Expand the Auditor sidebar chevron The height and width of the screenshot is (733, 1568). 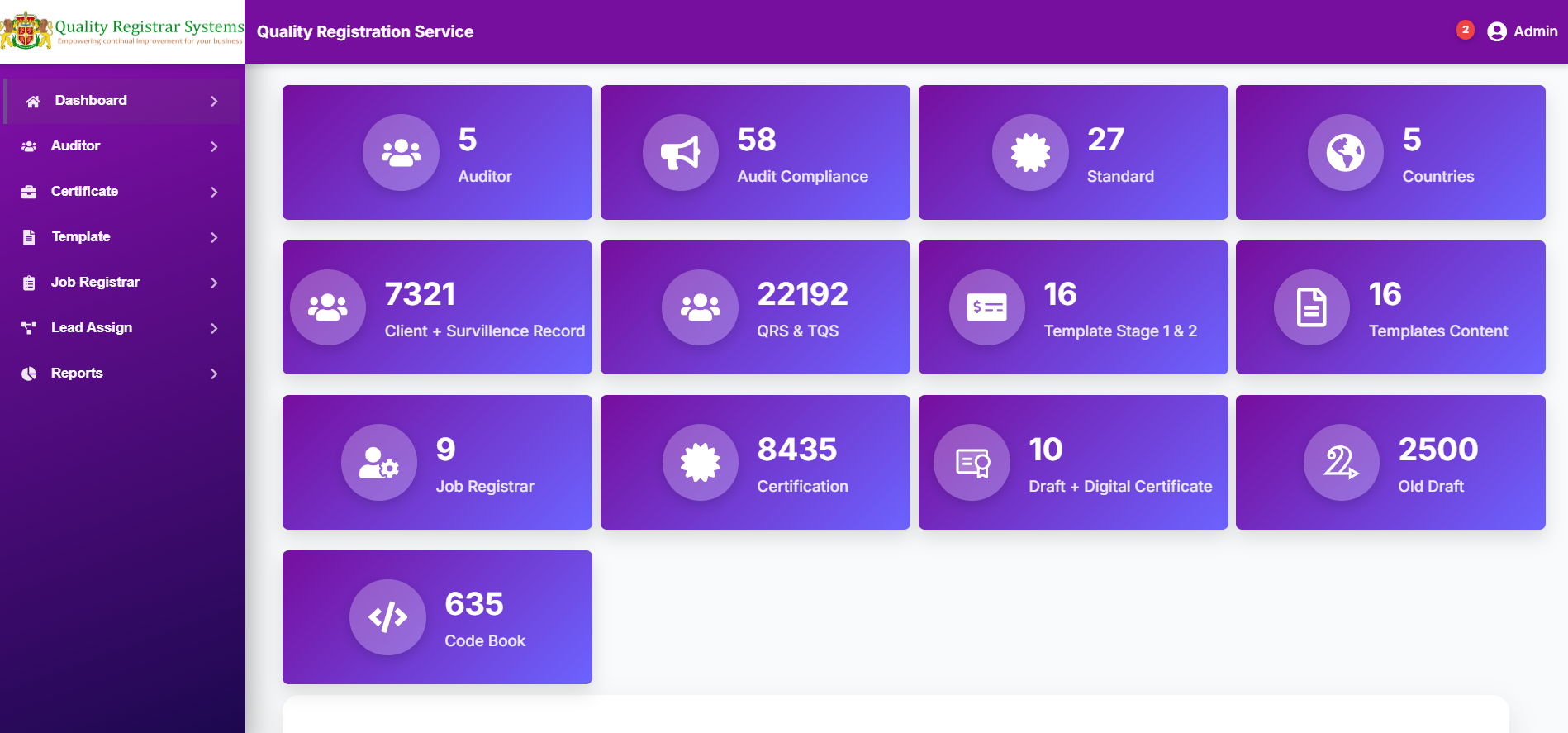[x=214, y=146]
